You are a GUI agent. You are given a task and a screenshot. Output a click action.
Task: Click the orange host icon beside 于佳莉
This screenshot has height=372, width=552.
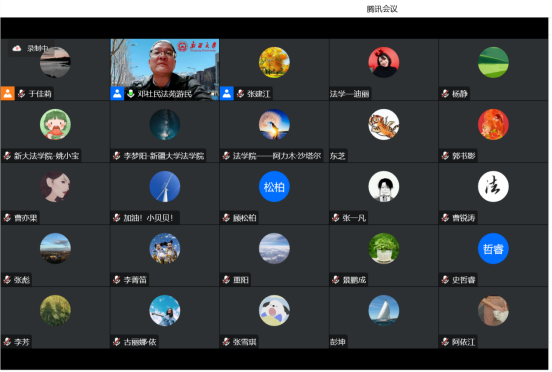(8, 94)
